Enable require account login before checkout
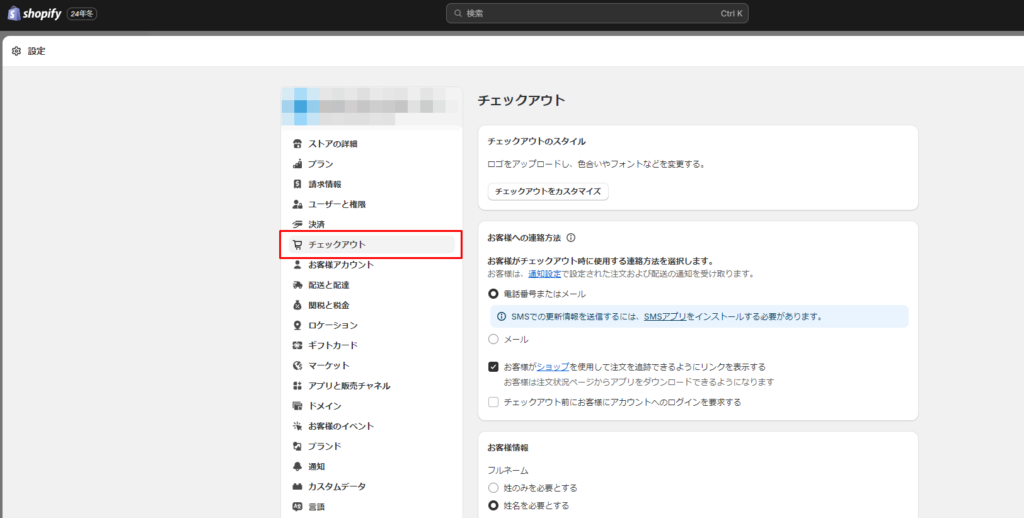This screenshot has width=1024, height=518. 493,402
